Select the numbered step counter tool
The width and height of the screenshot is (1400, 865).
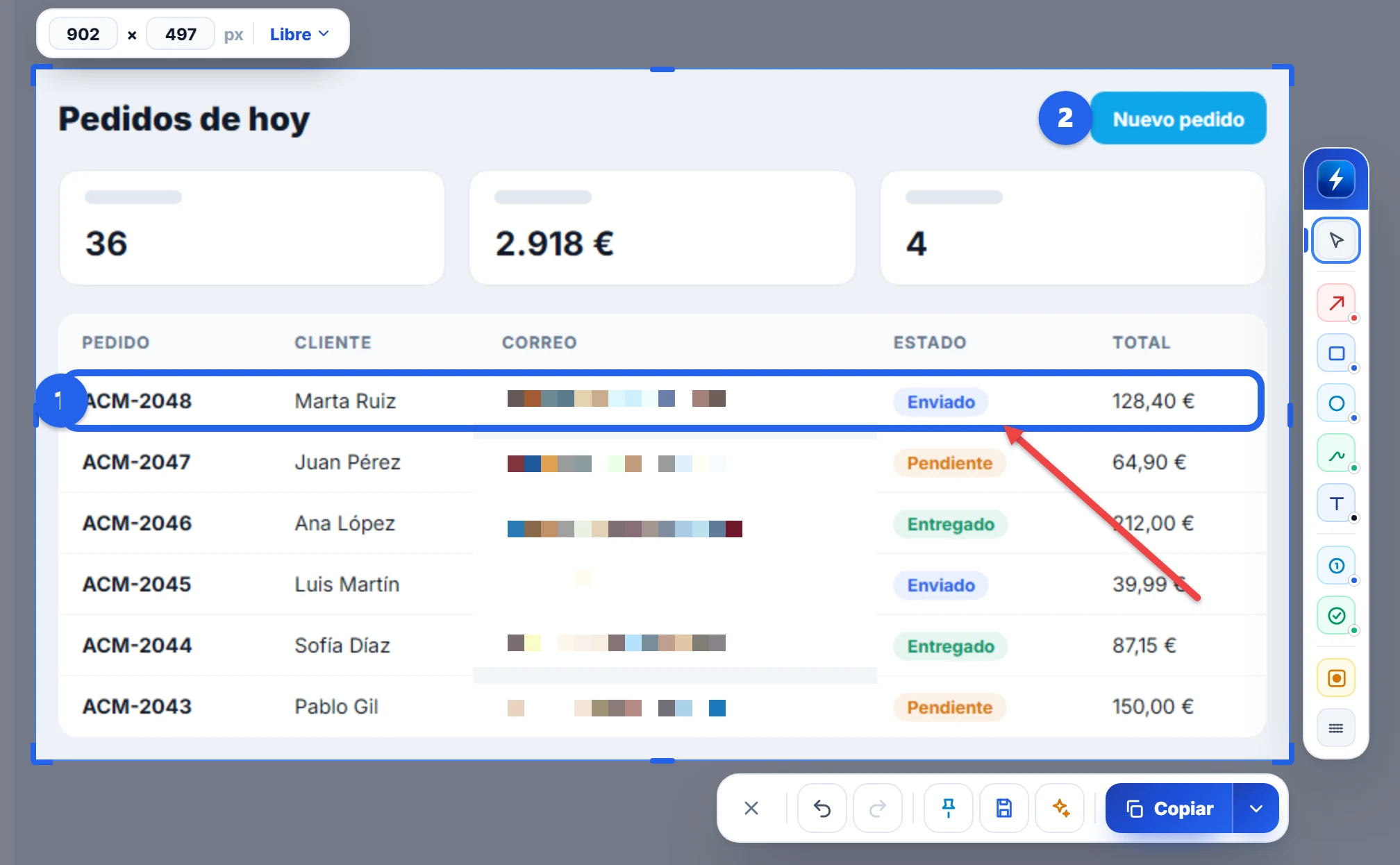pyautogui.click(x=1335, y=566)
